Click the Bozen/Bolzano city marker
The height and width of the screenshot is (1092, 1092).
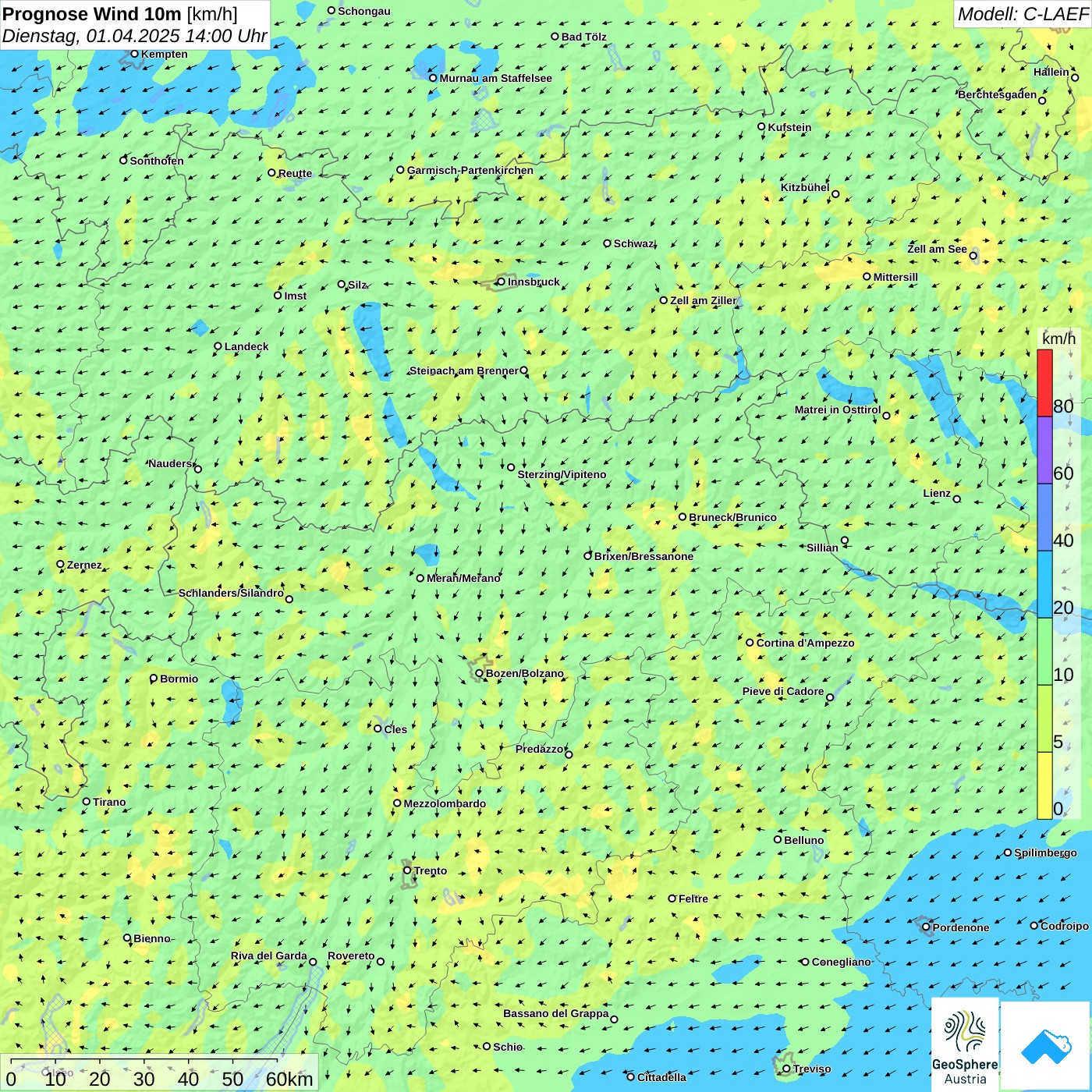480,673
